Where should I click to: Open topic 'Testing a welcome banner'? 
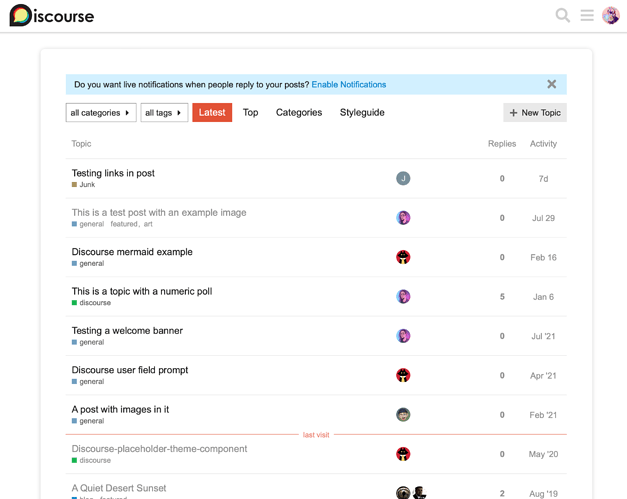pos(127,331)
